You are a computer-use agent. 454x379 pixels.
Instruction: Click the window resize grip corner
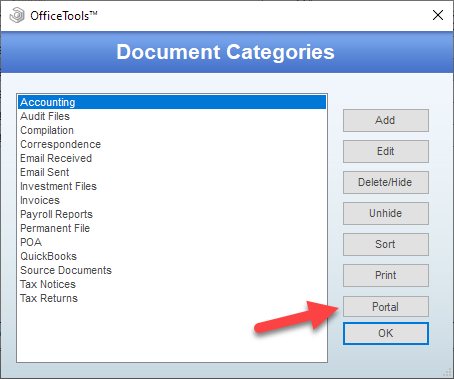pos(447,372)
